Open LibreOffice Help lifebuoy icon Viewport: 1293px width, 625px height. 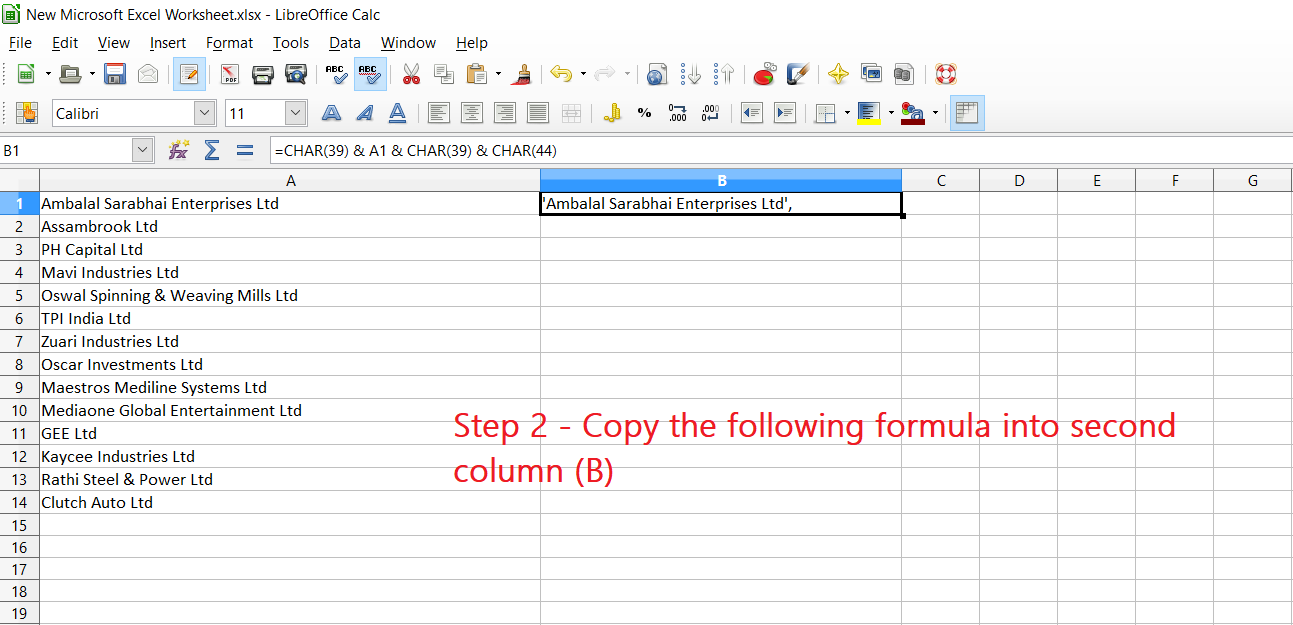pyautogui.click(x=945, y=74)
